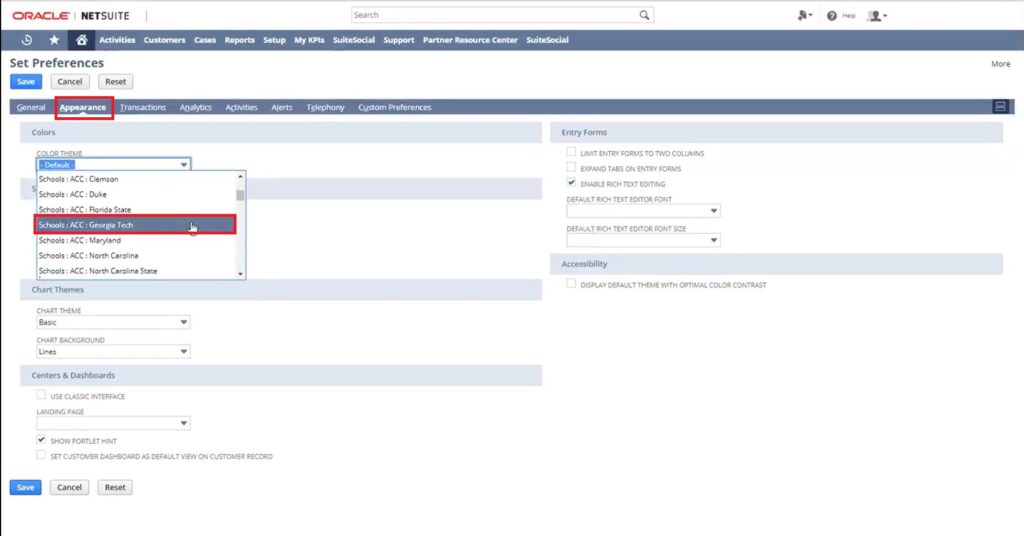Click the top Save button

25,82
